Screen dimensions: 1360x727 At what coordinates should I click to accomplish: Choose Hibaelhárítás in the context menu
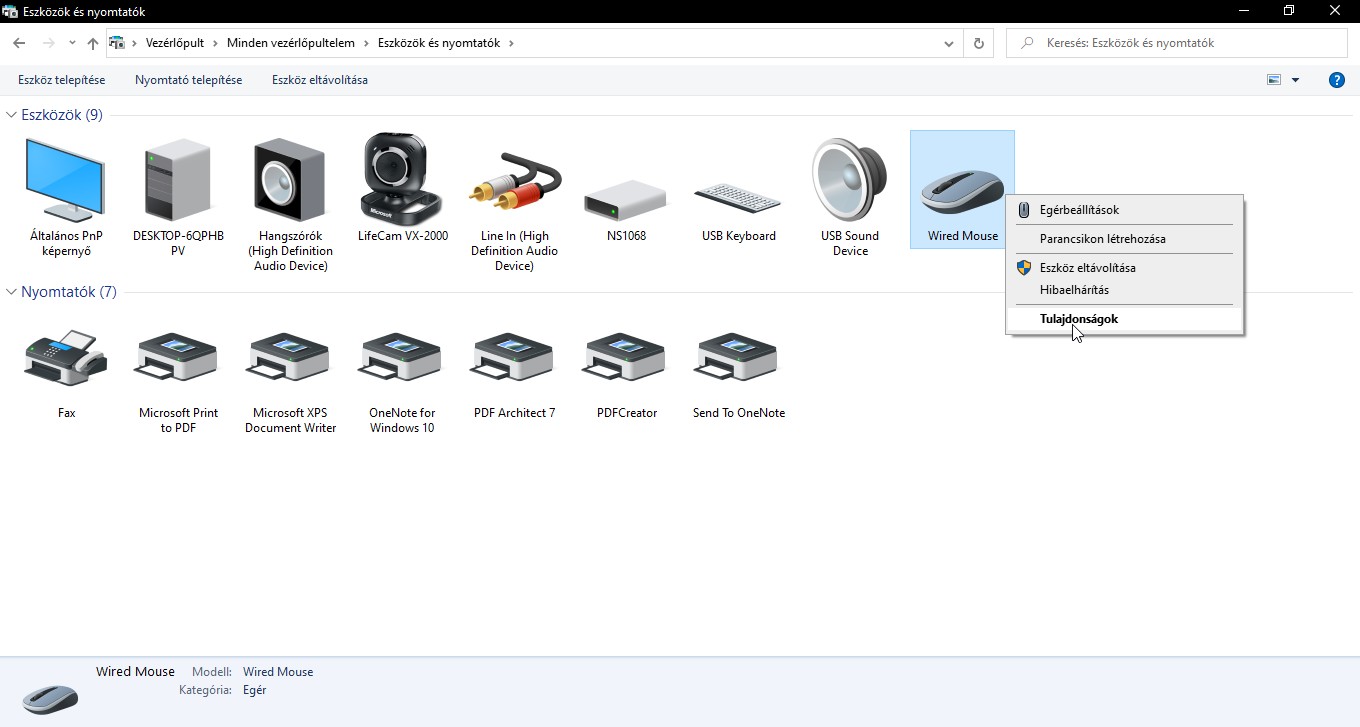(x=1074, y=290)
